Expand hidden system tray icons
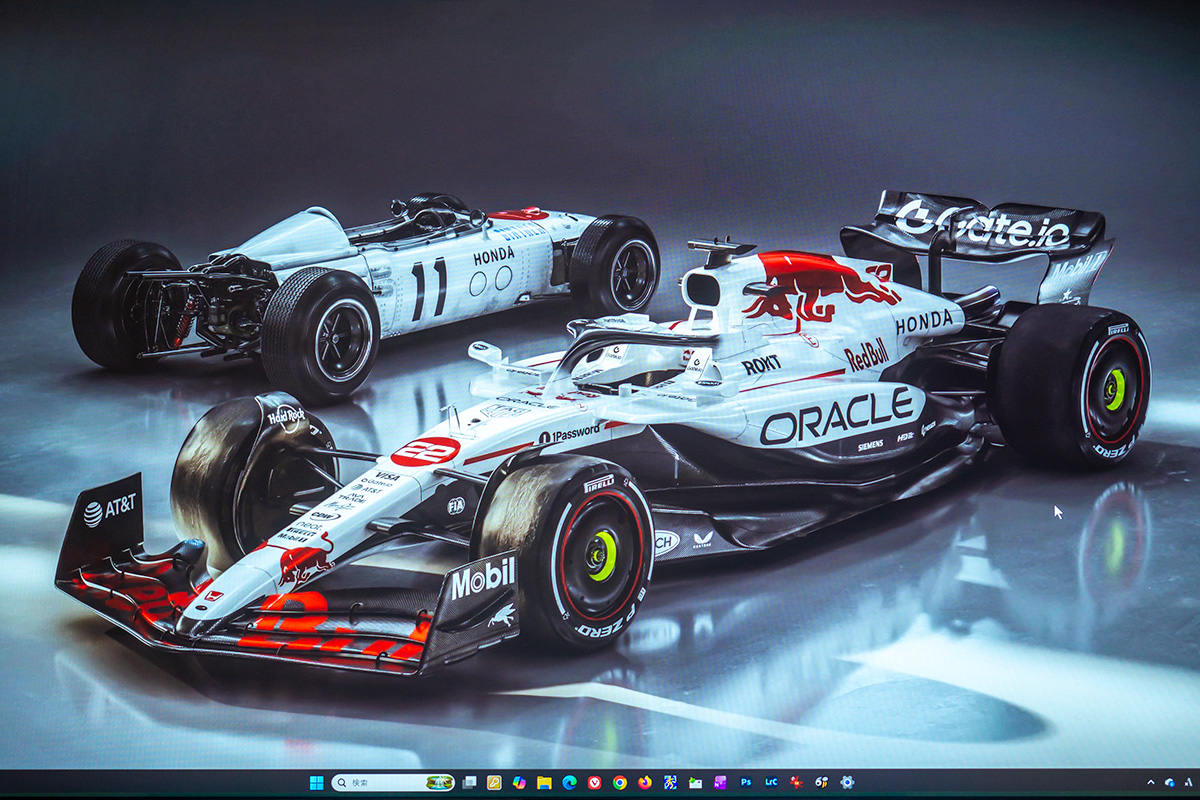The height and width of the screenshot is (800, 1200). click(x=1150, y=782)
